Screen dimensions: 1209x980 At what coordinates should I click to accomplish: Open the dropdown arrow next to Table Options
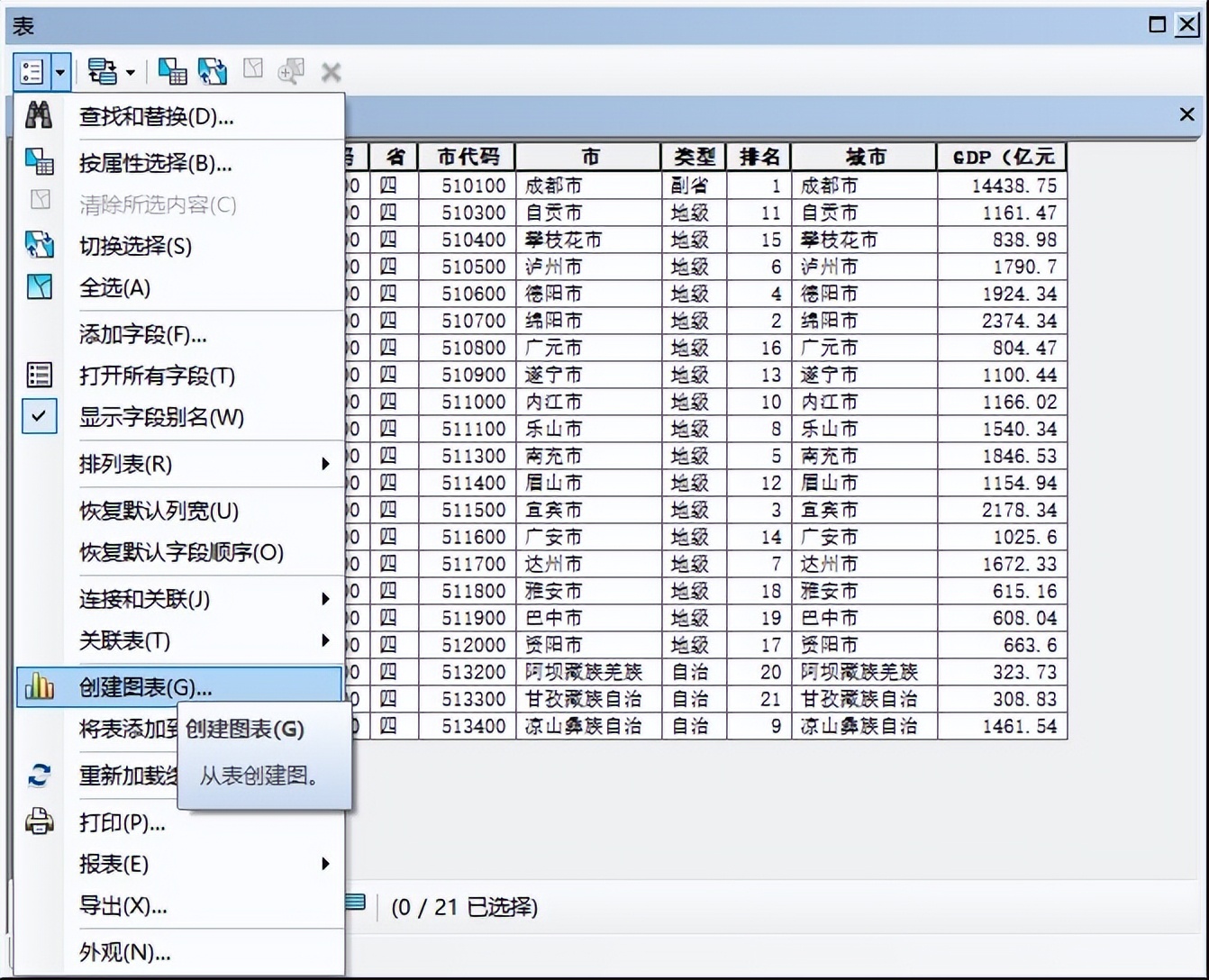(x=59, y=71)
